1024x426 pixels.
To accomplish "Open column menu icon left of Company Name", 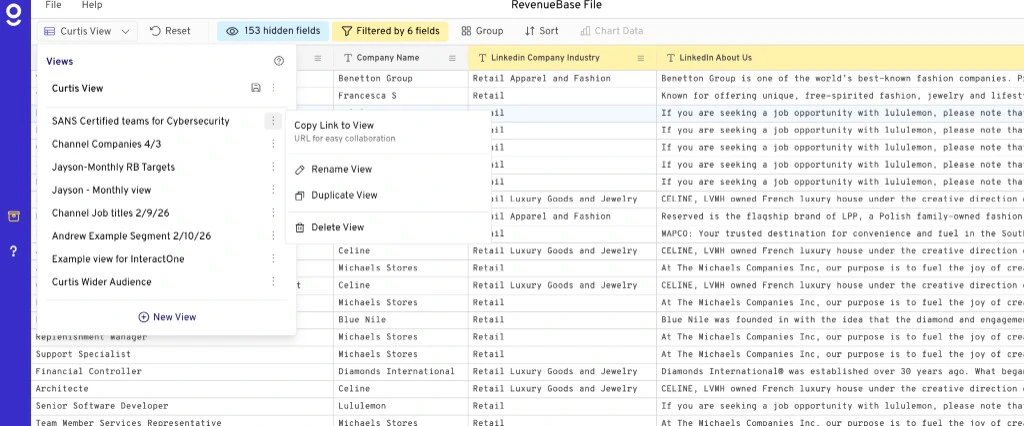I will point(317,58).
